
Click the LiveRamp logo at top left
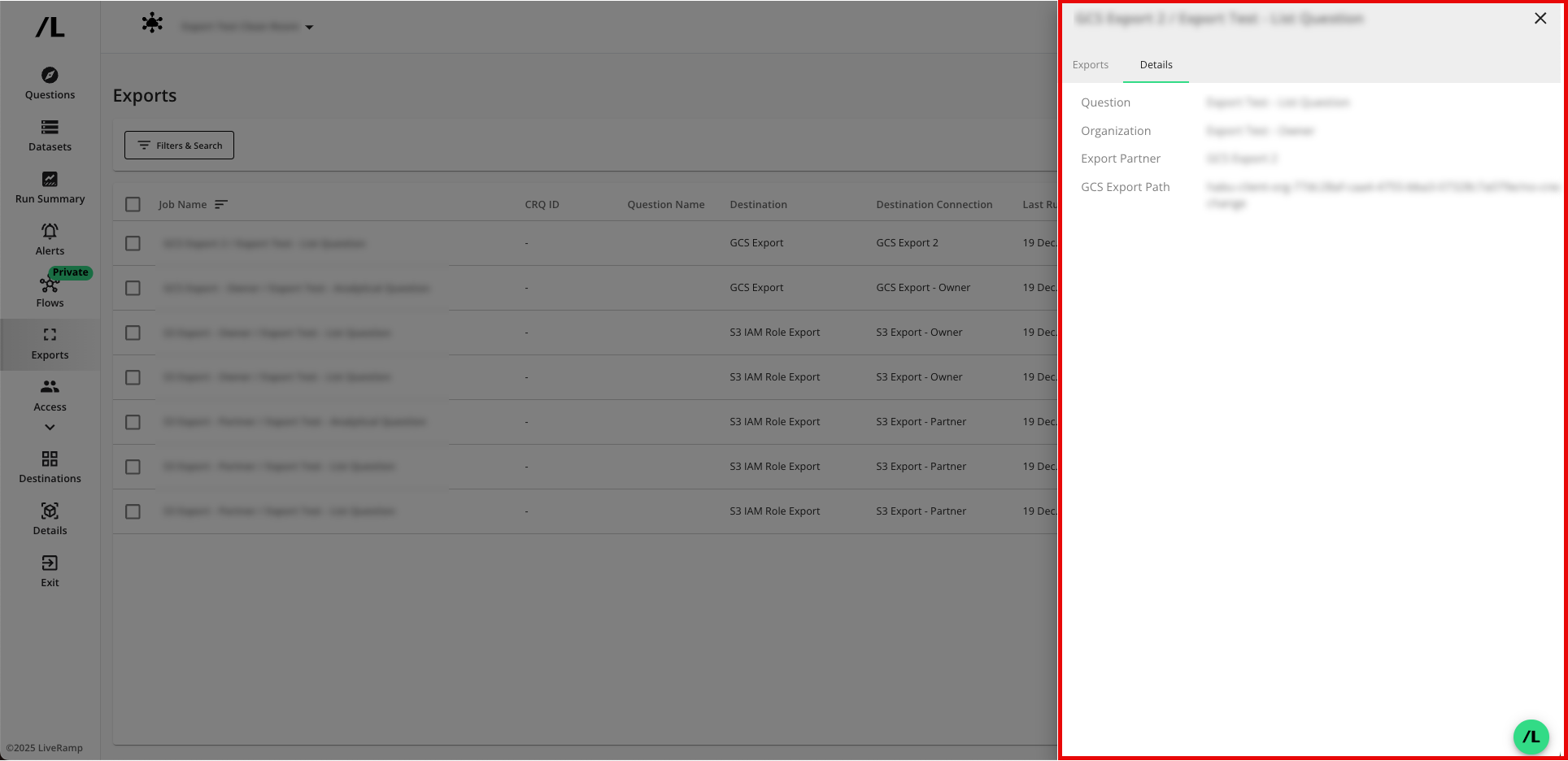click(x=50, y=28)
